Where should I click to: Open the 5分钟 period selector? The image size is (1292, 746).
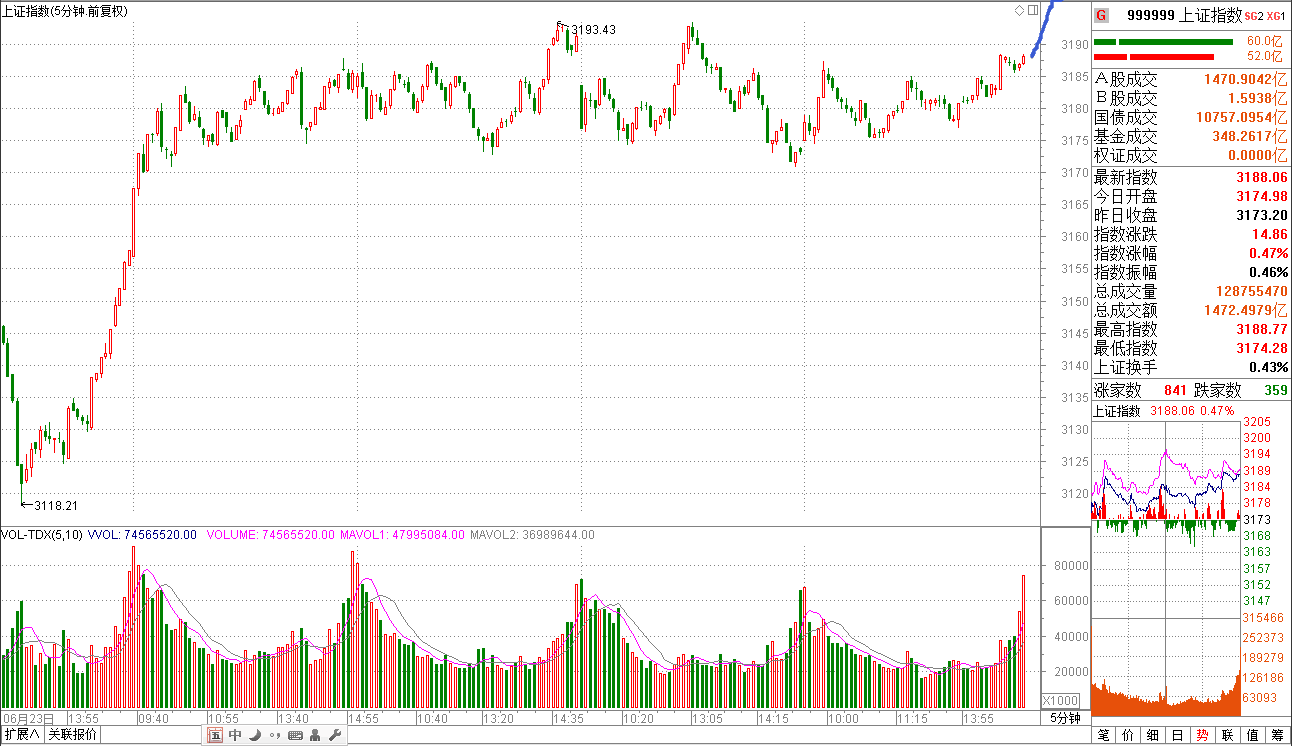point(1065,718)
